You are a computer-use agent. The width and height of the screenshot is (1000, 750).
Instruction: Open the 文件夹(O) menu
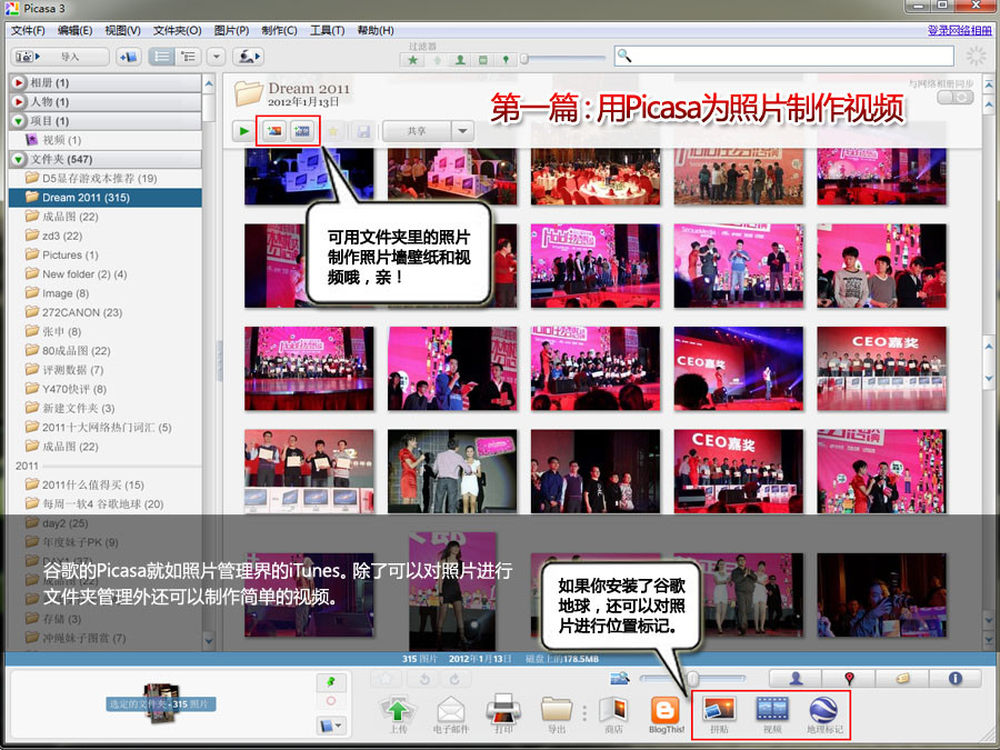[x=177, y=31]
